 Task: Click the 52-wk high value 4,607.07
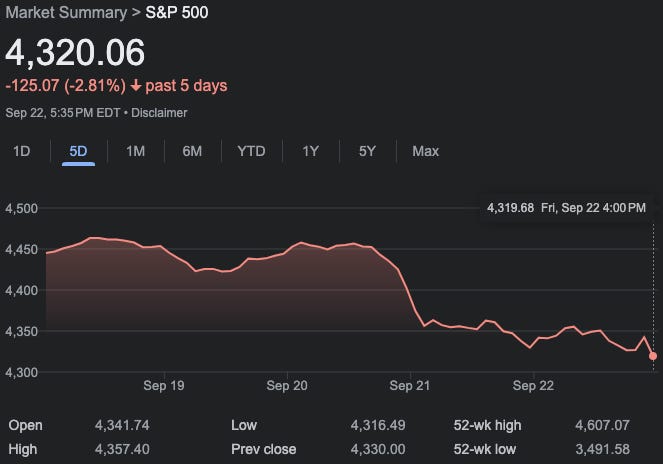[x=603, y=425]
